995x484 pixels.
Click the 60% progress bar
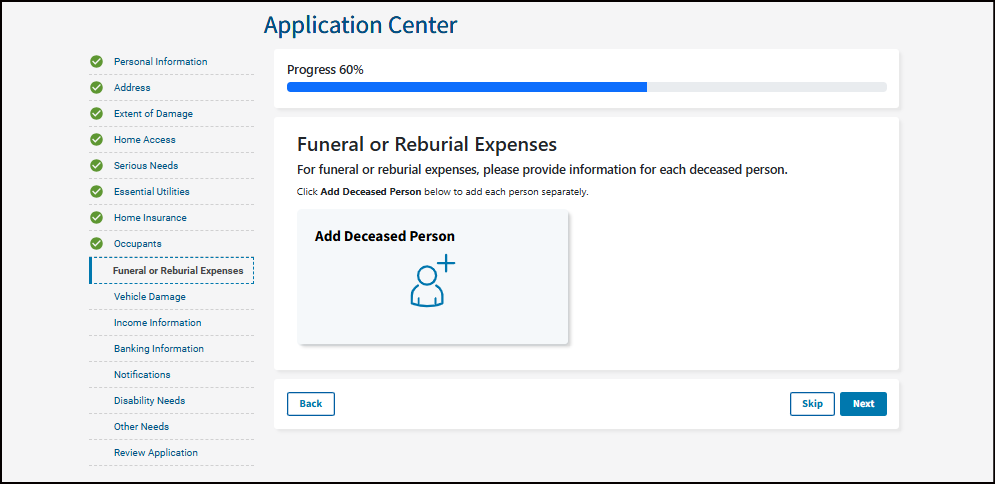586,87
